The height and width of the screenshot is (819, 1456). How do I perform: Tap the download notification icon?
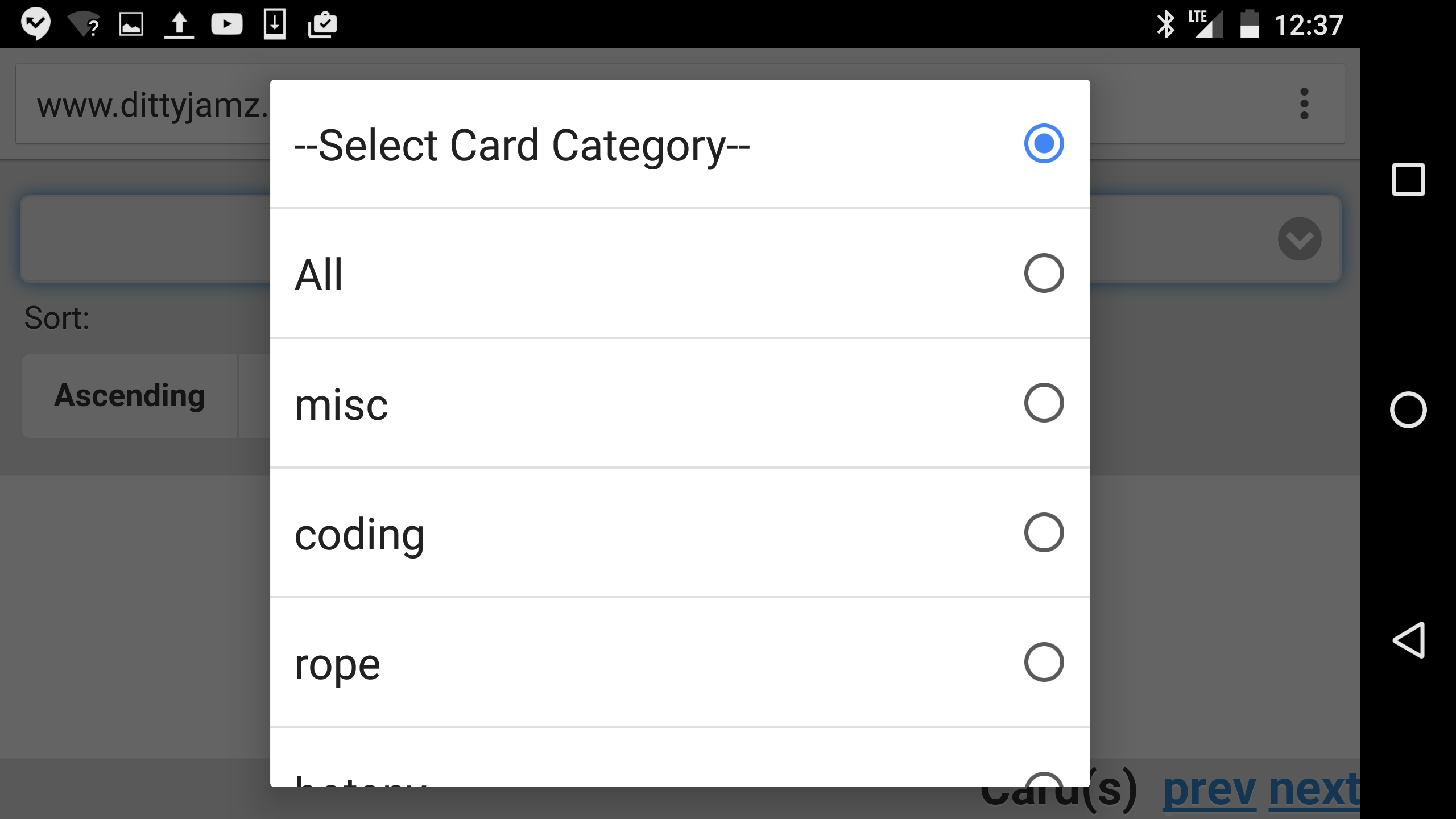click(275, 24)
